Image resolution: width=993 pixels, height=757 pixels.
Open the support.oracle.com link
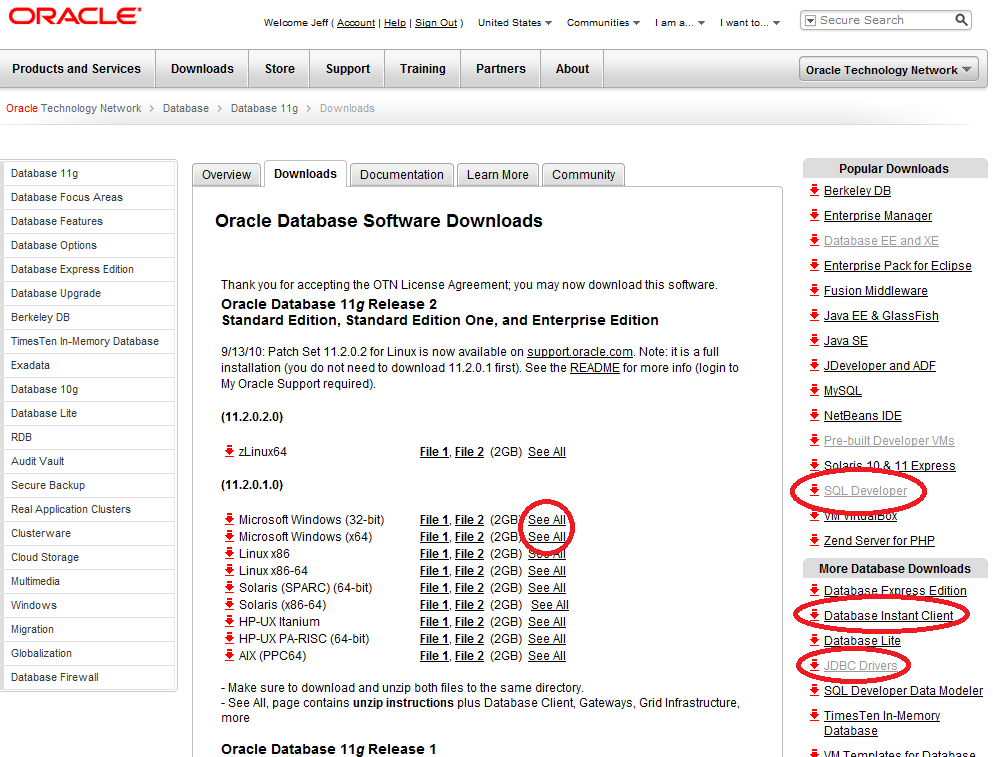pyautogui.click(x=579, y=352)
